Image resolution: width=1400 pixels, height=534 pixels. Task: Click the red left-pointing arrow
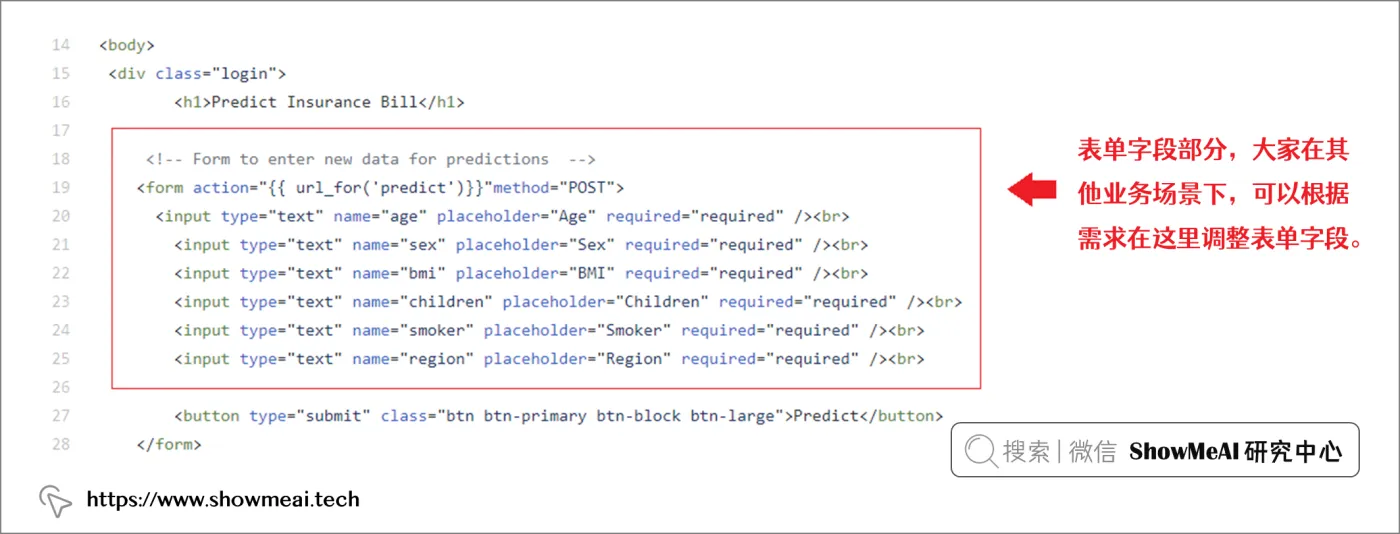point(1032,189)
